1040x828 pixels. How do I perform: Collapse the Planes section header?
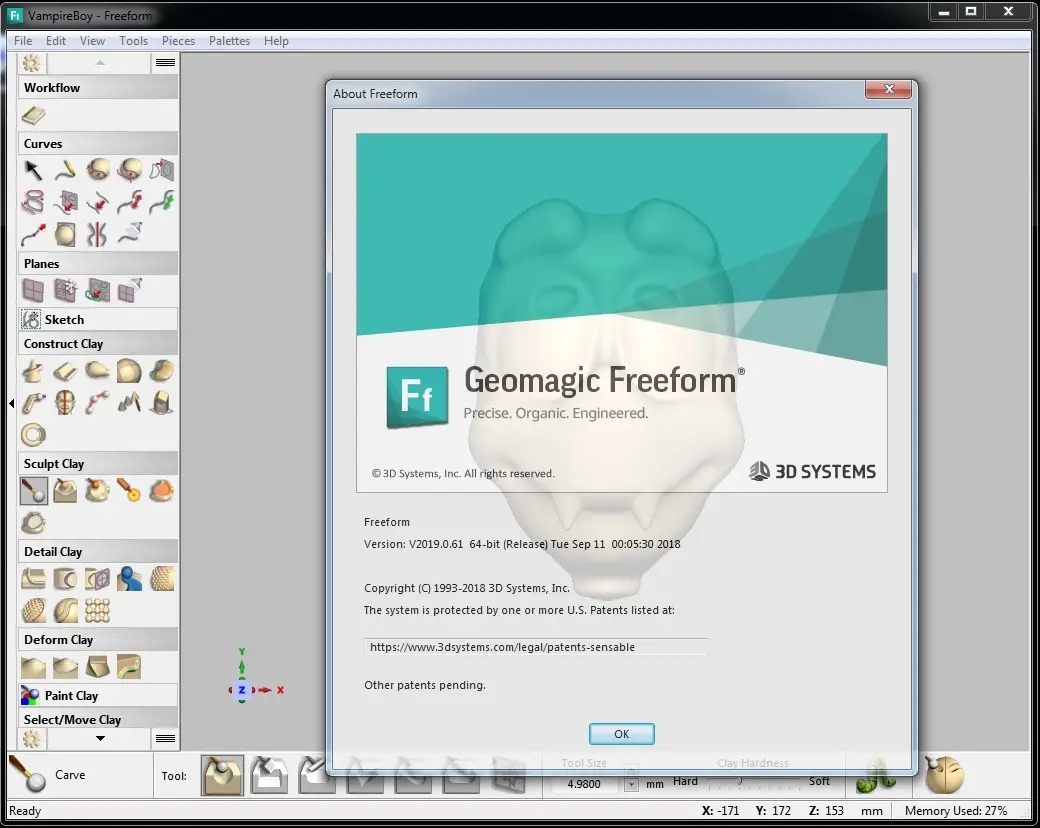[98, 263]
